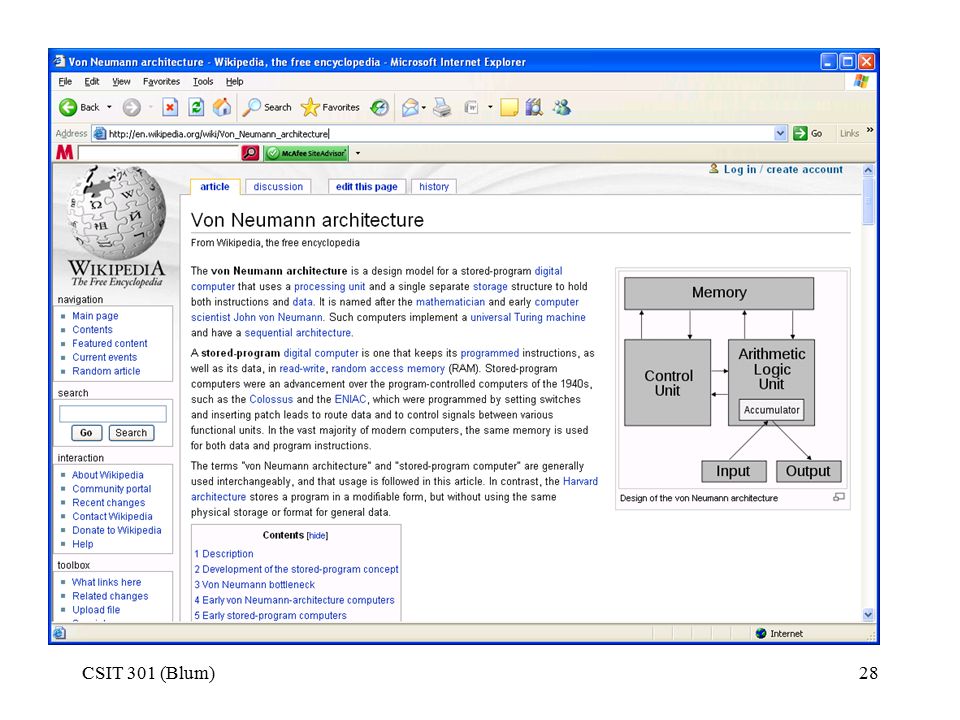The image size is (960, 720).
Task: Click the McAfee M logo
Action: [x=64, y=152]
